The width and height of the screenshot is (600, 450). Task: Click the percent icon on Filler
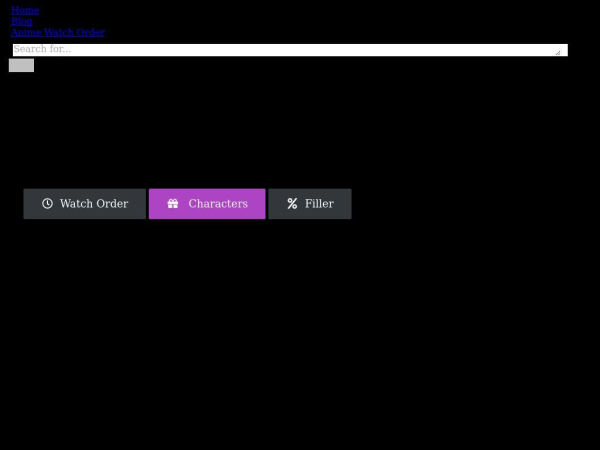(292, 204)
